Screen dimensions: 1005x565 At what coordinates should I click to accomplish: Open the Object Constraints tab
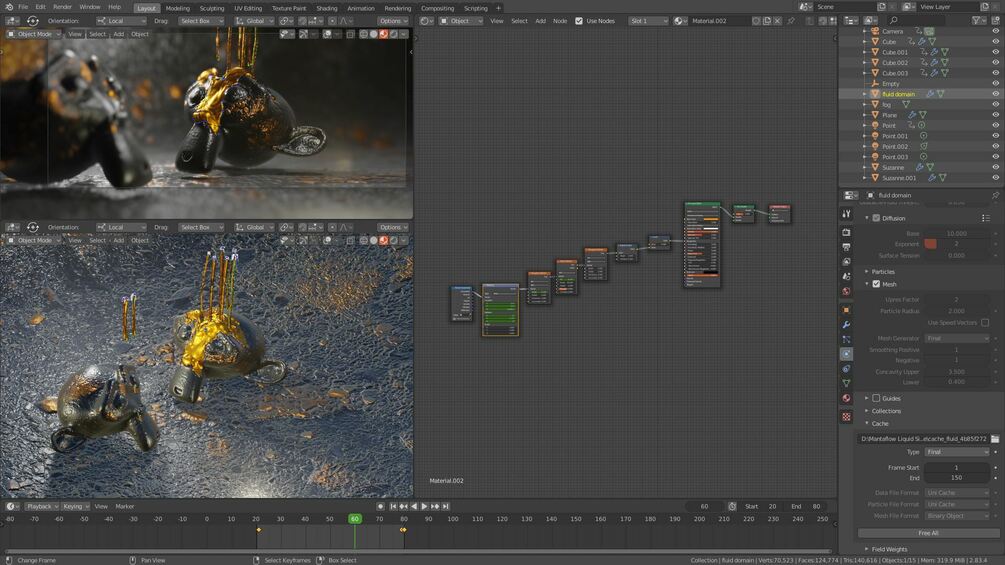pos(846,369)
